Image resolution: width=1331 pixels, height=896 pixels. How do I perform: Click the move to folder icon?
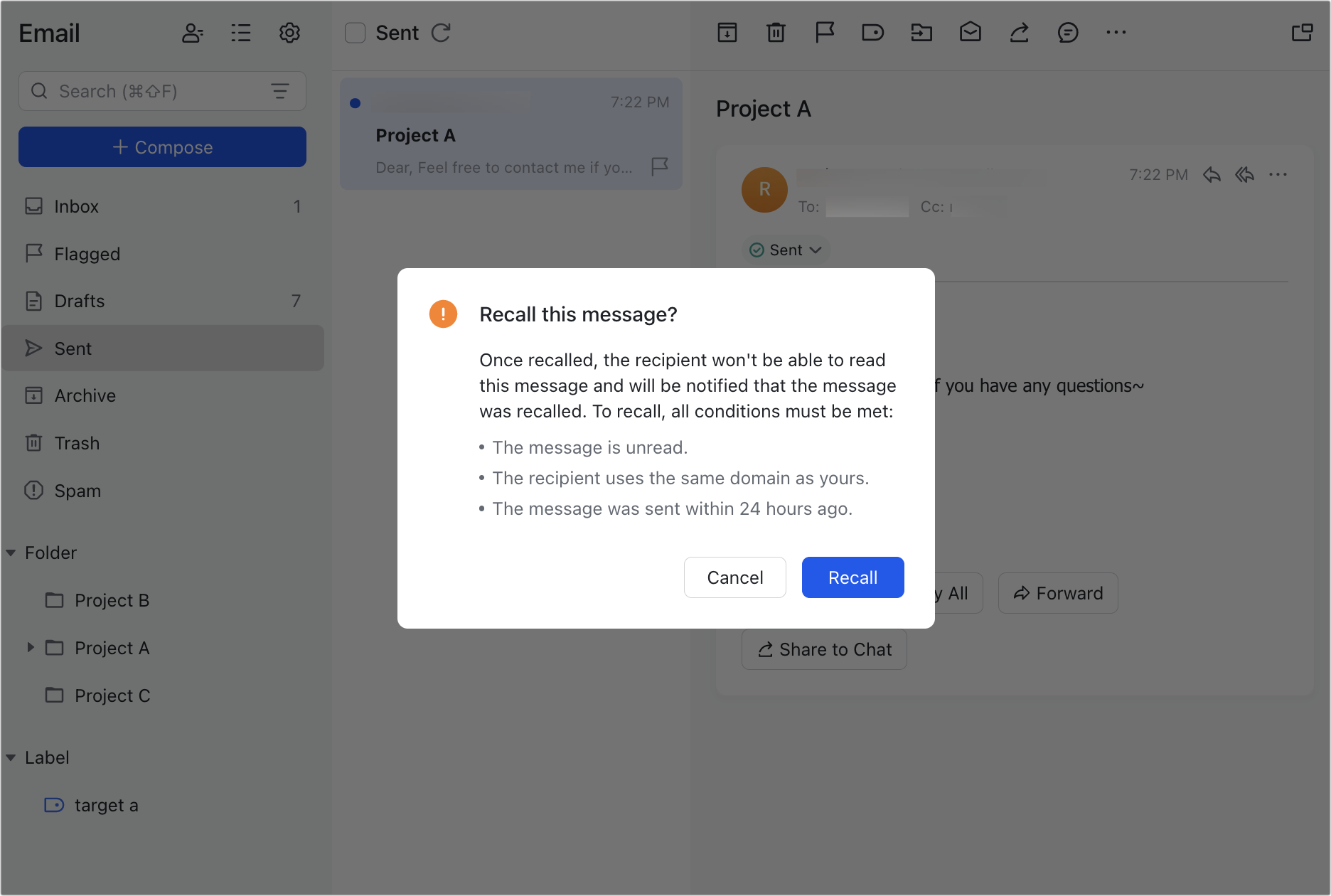point(921,33)
